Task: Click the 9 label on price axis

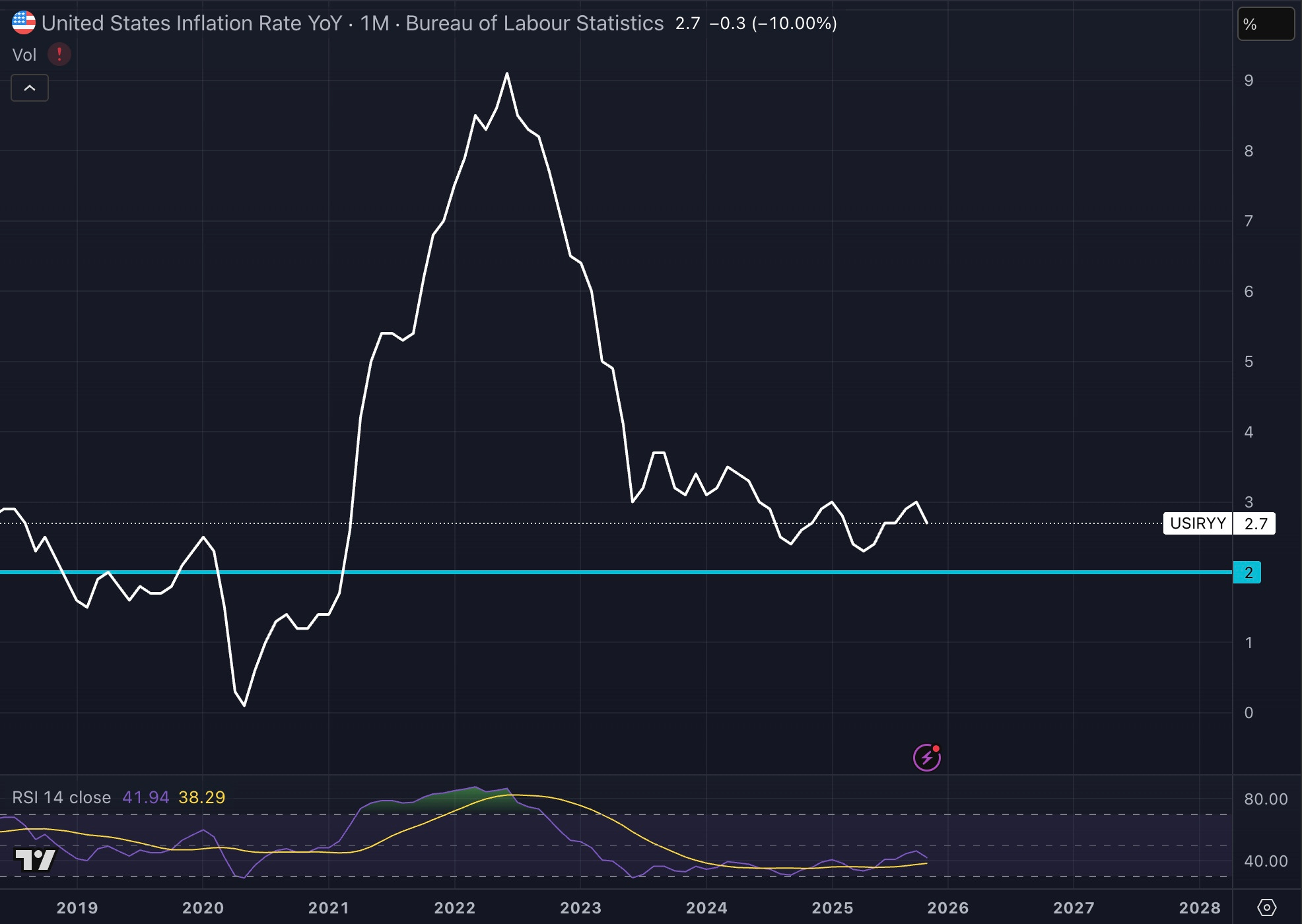Action: point(1249,81)
